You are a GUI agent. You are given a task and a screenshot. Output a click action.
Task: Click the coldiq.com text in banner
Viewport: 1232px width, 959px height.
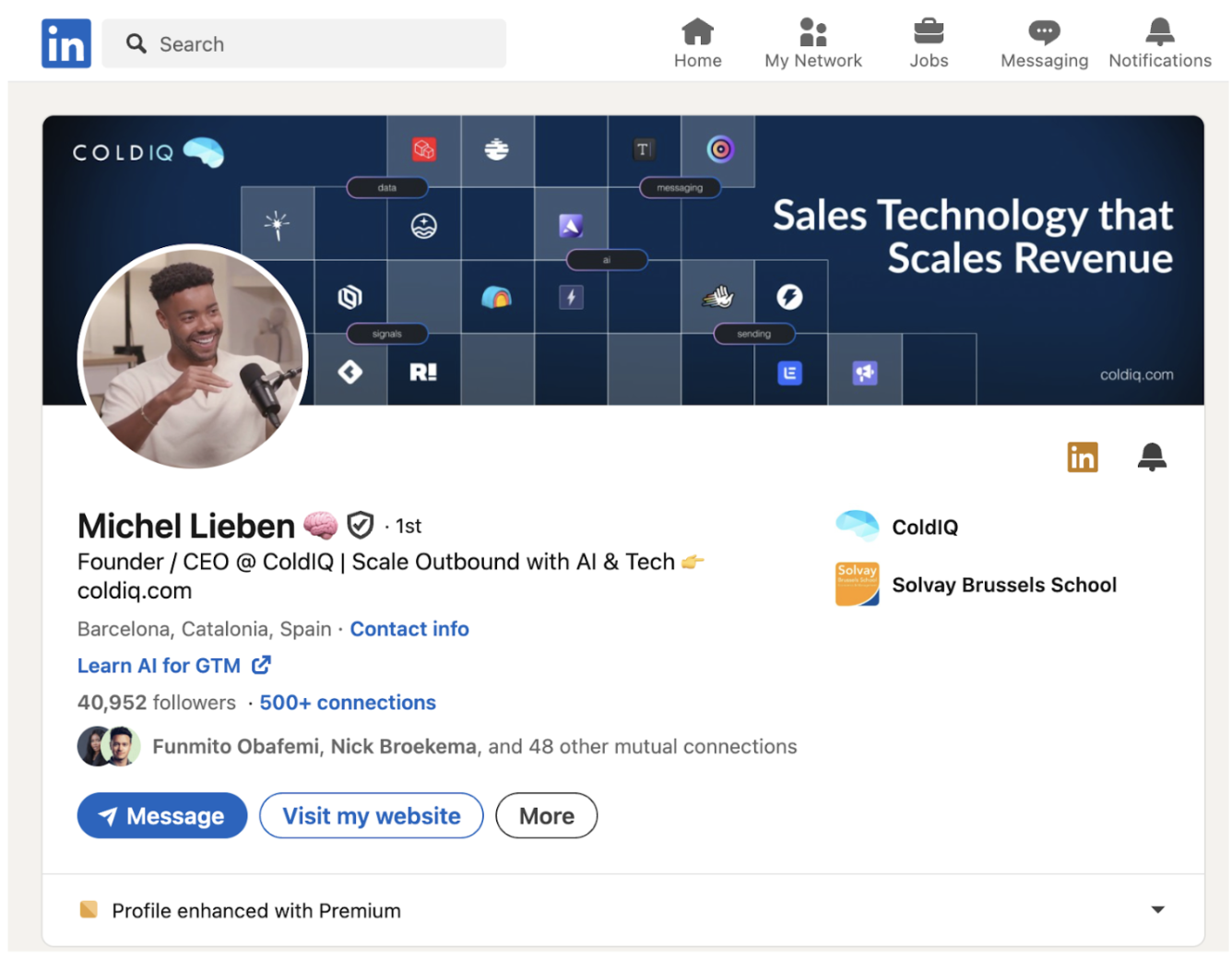click(1136, 374)
